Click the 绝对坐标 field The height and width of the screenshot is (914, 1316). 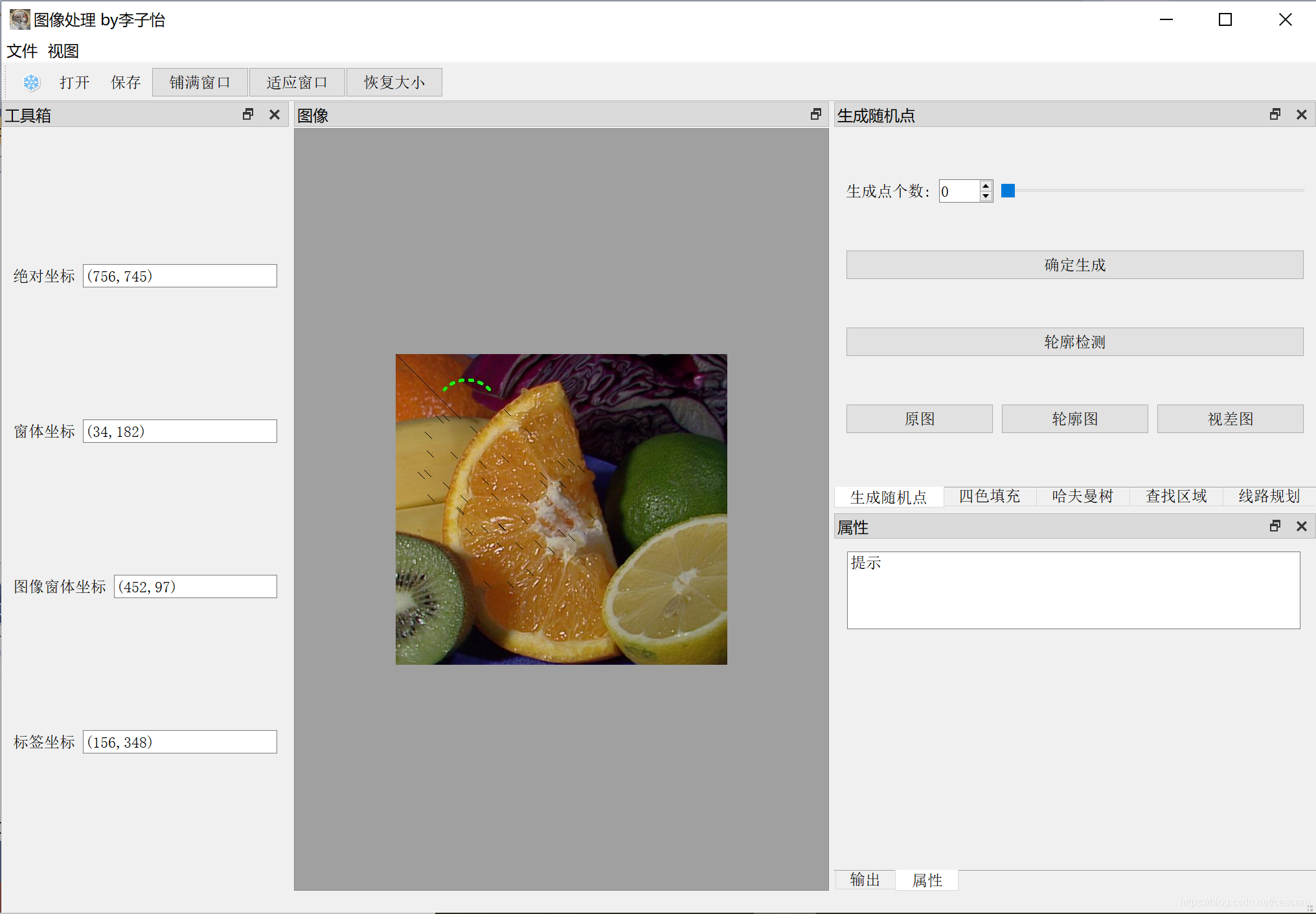pos(180,276)
